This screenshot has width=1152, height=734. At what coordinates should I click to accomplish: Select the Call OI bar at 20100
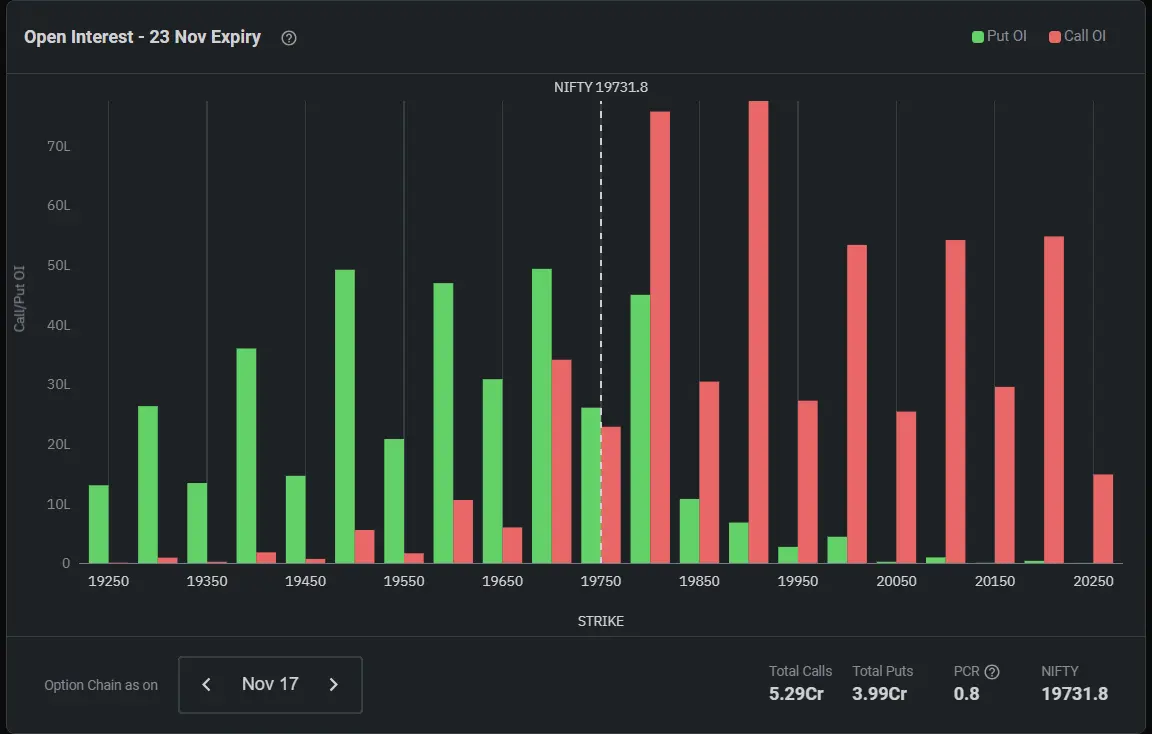coord(955,402)
